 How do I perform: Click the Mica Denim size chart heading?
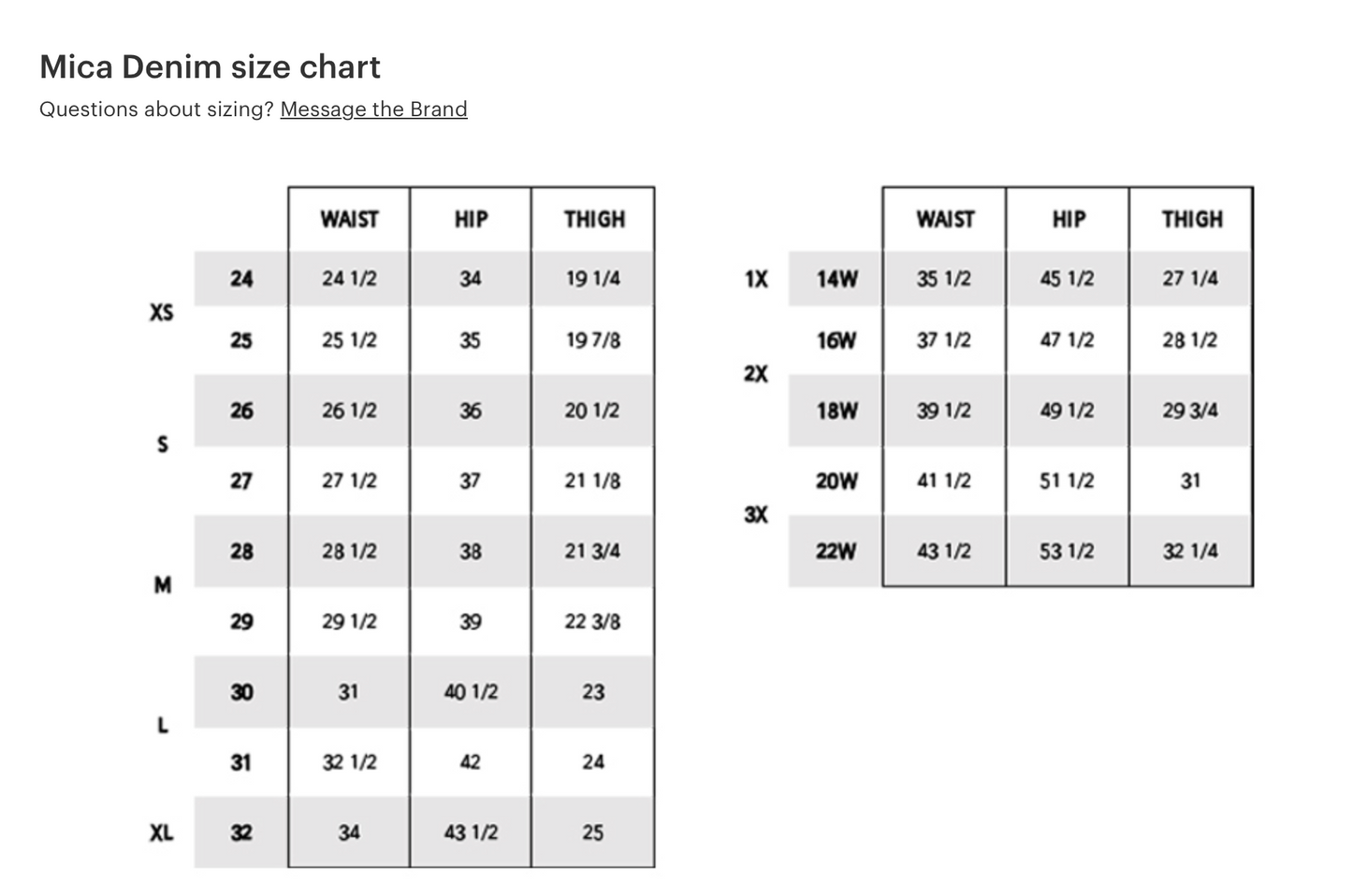[210, 67]
